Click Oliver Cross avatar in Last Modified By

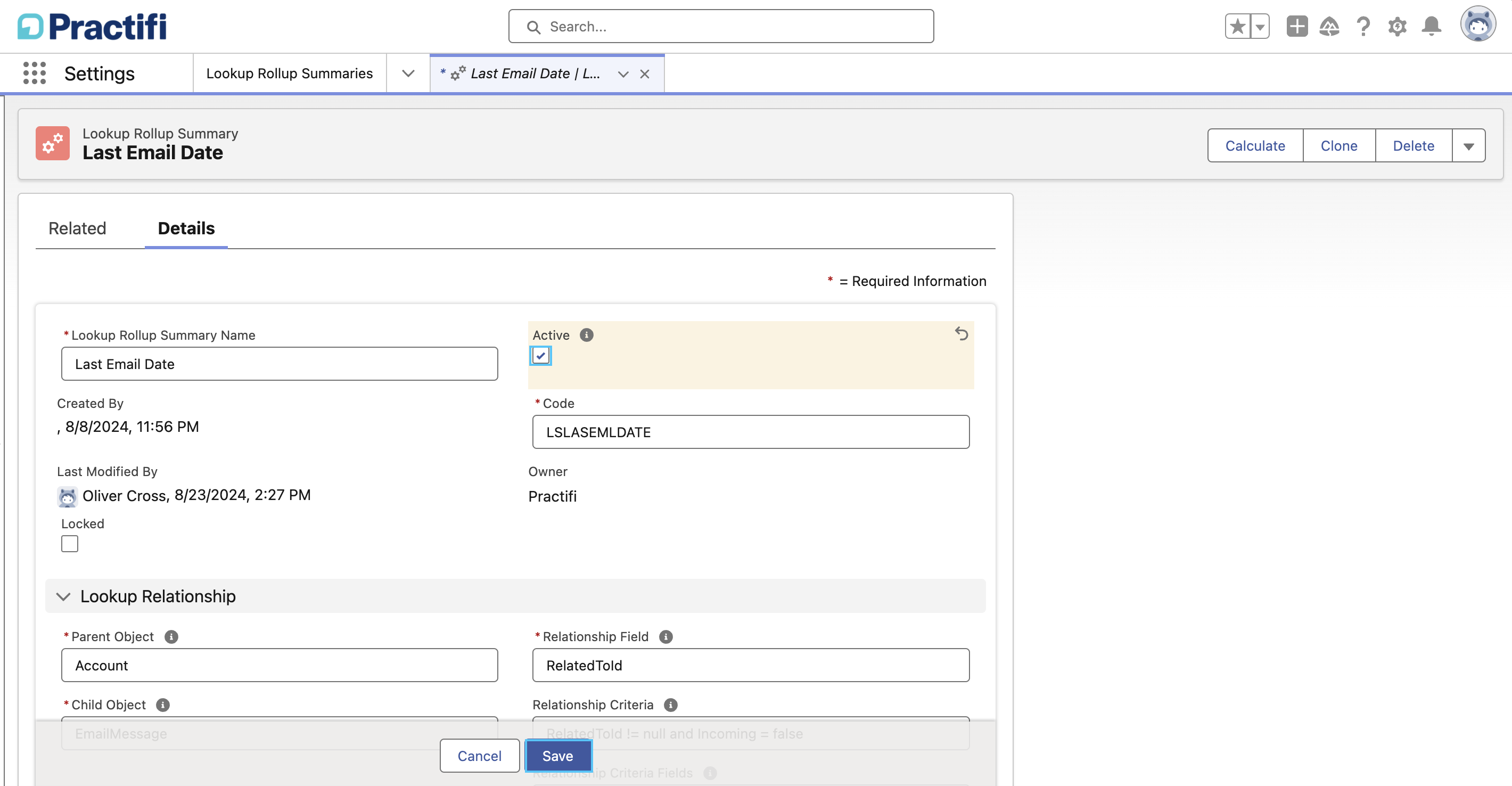coord(68,497)
